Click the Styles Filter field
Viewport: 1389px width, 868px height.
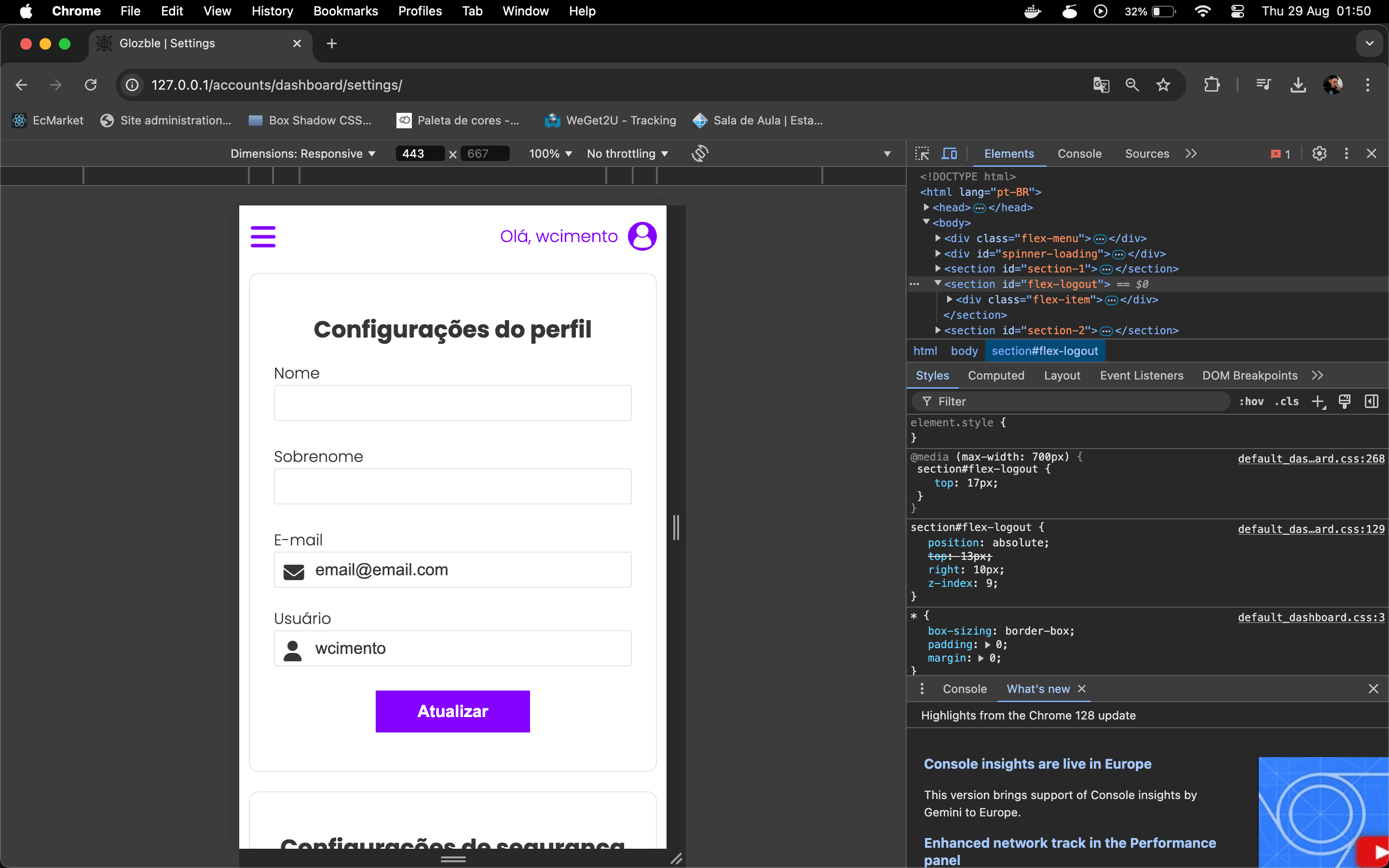pyautogui.click(x=1071, y=401)
